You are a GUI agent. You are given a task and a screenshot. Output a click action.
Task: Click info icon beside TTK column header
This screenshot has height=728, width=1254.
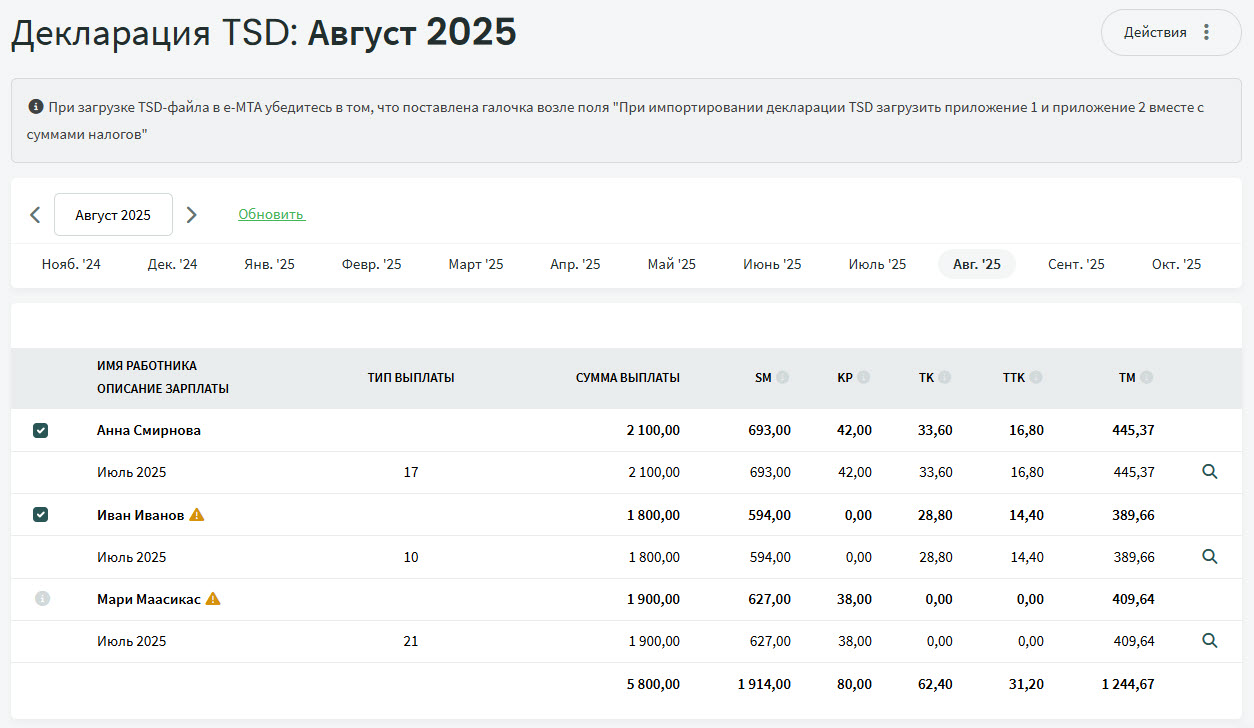coord(1036,378)
